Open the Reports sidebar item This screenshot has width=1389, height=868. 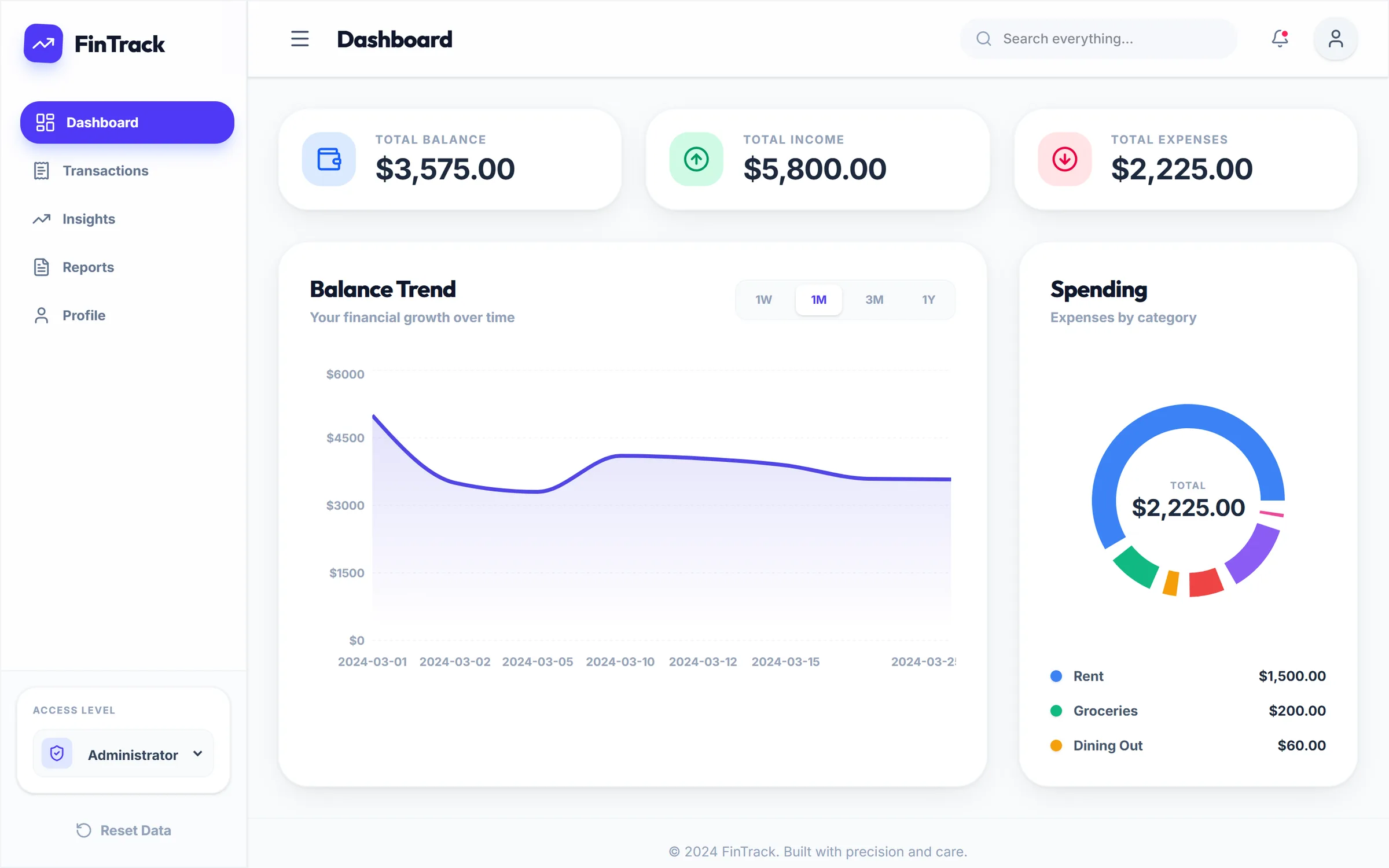click(x=127, y=267)
